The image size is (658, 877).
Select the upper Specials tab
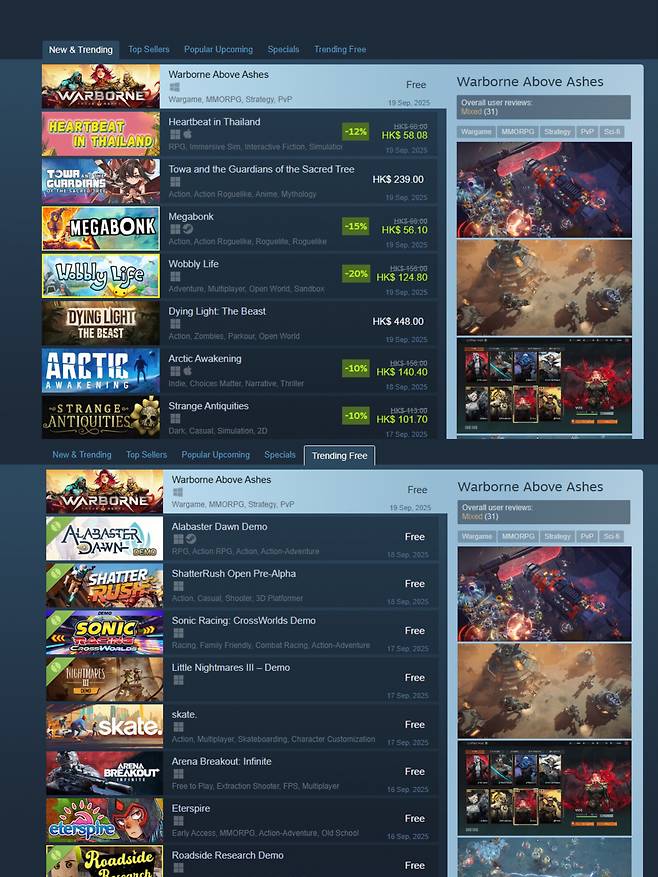[283, 49]
